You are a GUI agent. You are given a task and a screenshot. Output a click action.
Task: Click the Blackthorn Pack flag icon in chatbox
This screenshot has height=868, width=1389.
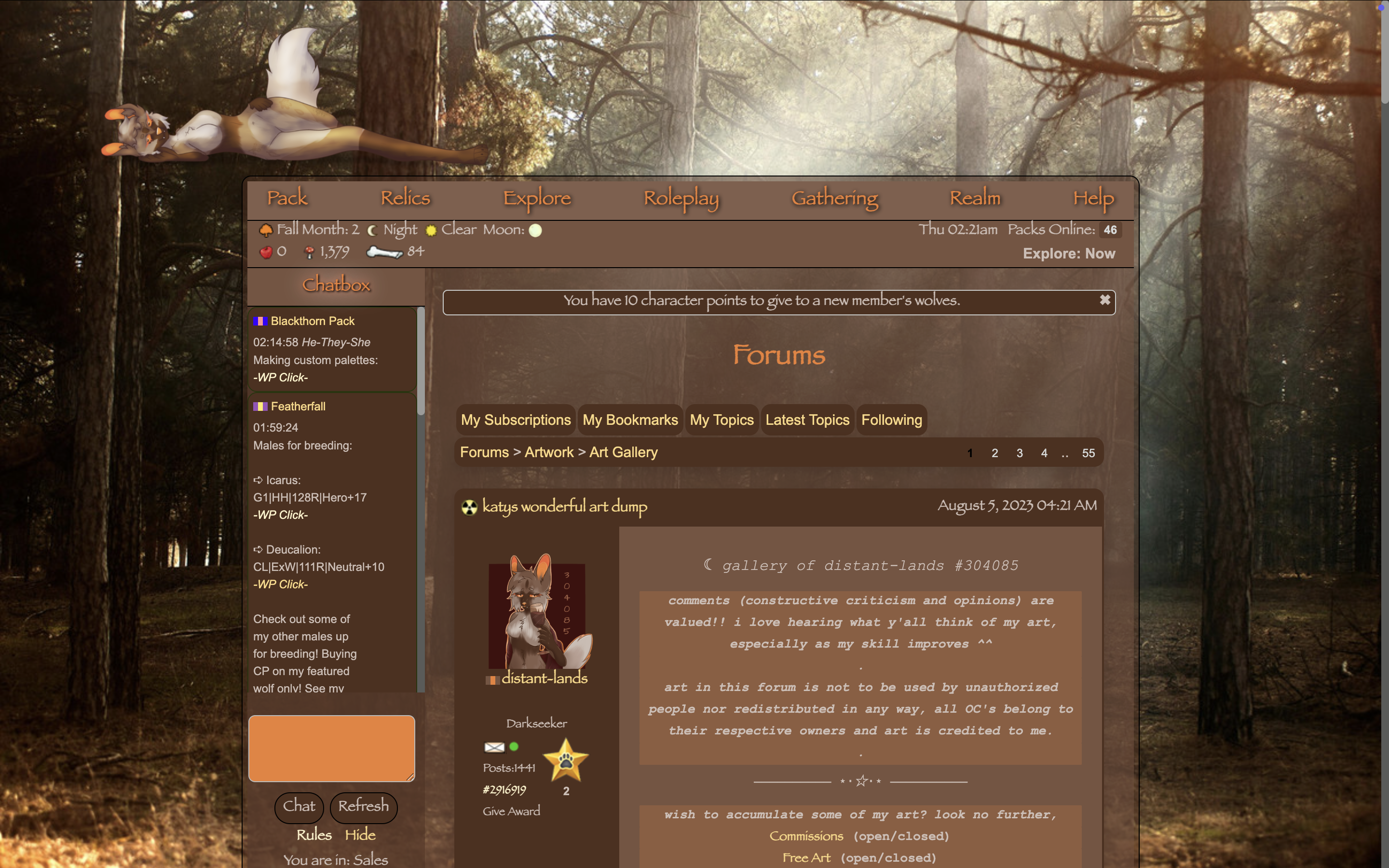(x=260, y=322)
